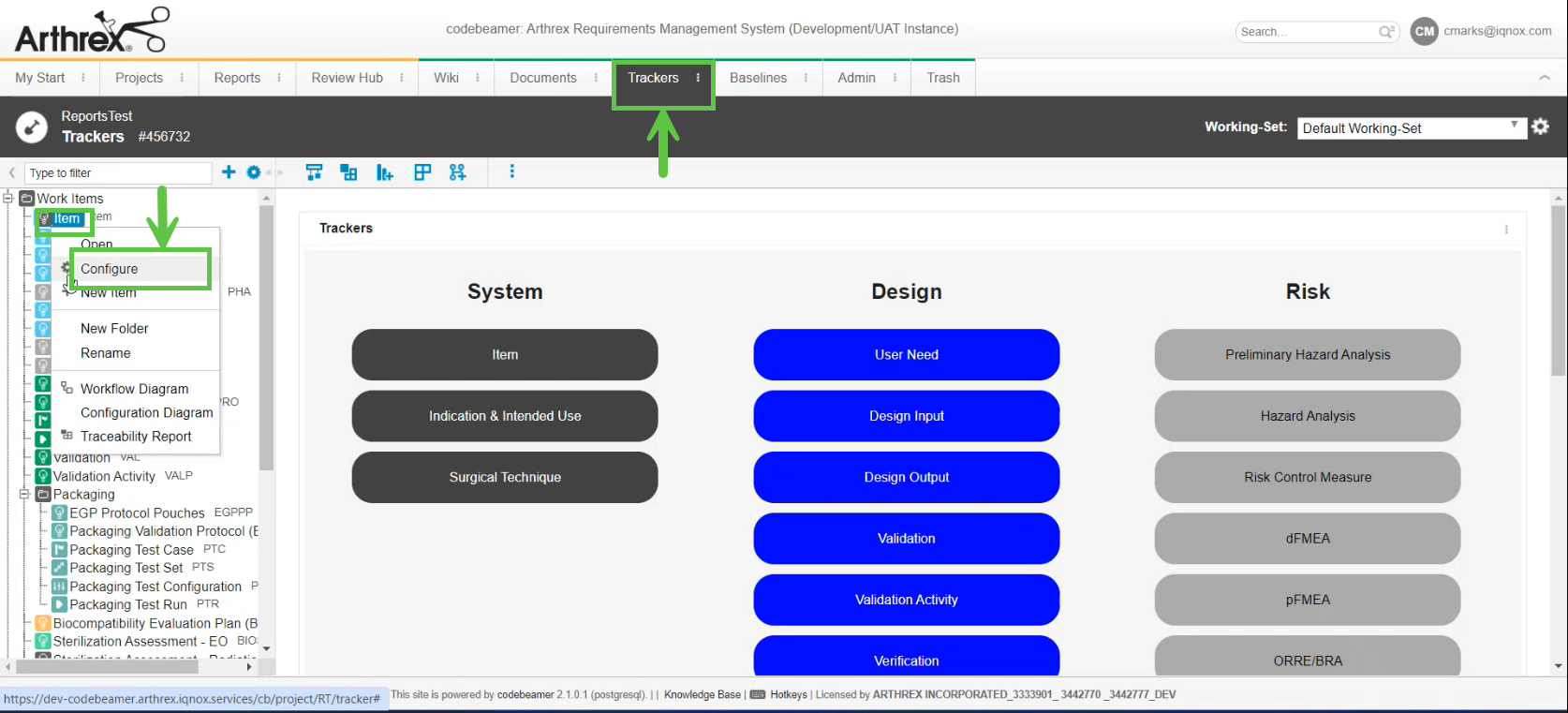Open the Trackers panel kebab menu
This screenshot has height=713, width=1568.
1506,229
